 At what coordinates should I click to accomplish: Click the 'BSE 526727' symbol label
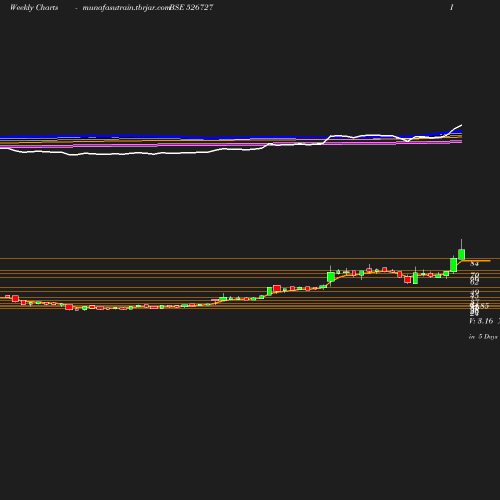coord(191,8)
